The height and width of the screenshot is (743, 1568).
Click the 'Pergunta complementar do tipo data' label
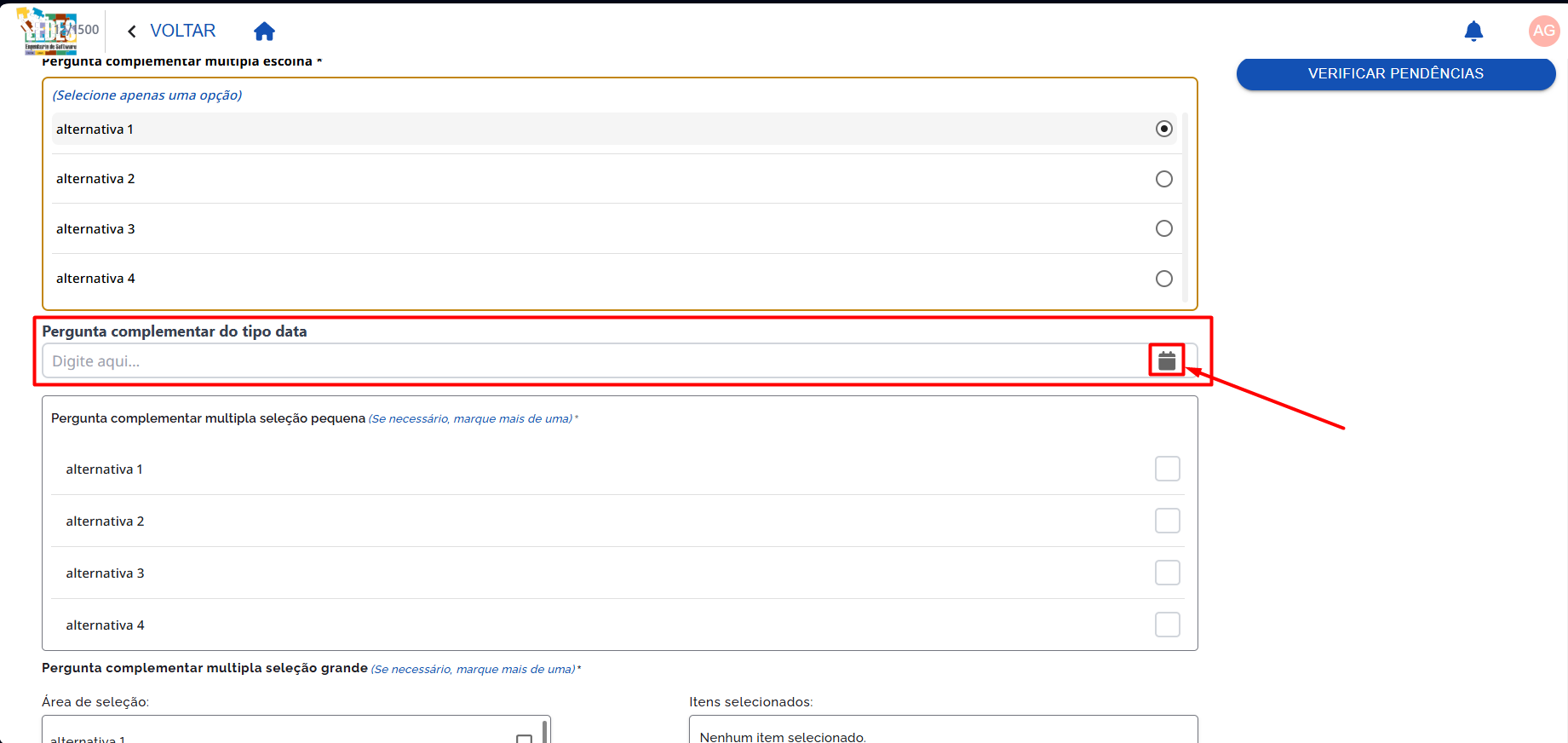click(175, 331)
